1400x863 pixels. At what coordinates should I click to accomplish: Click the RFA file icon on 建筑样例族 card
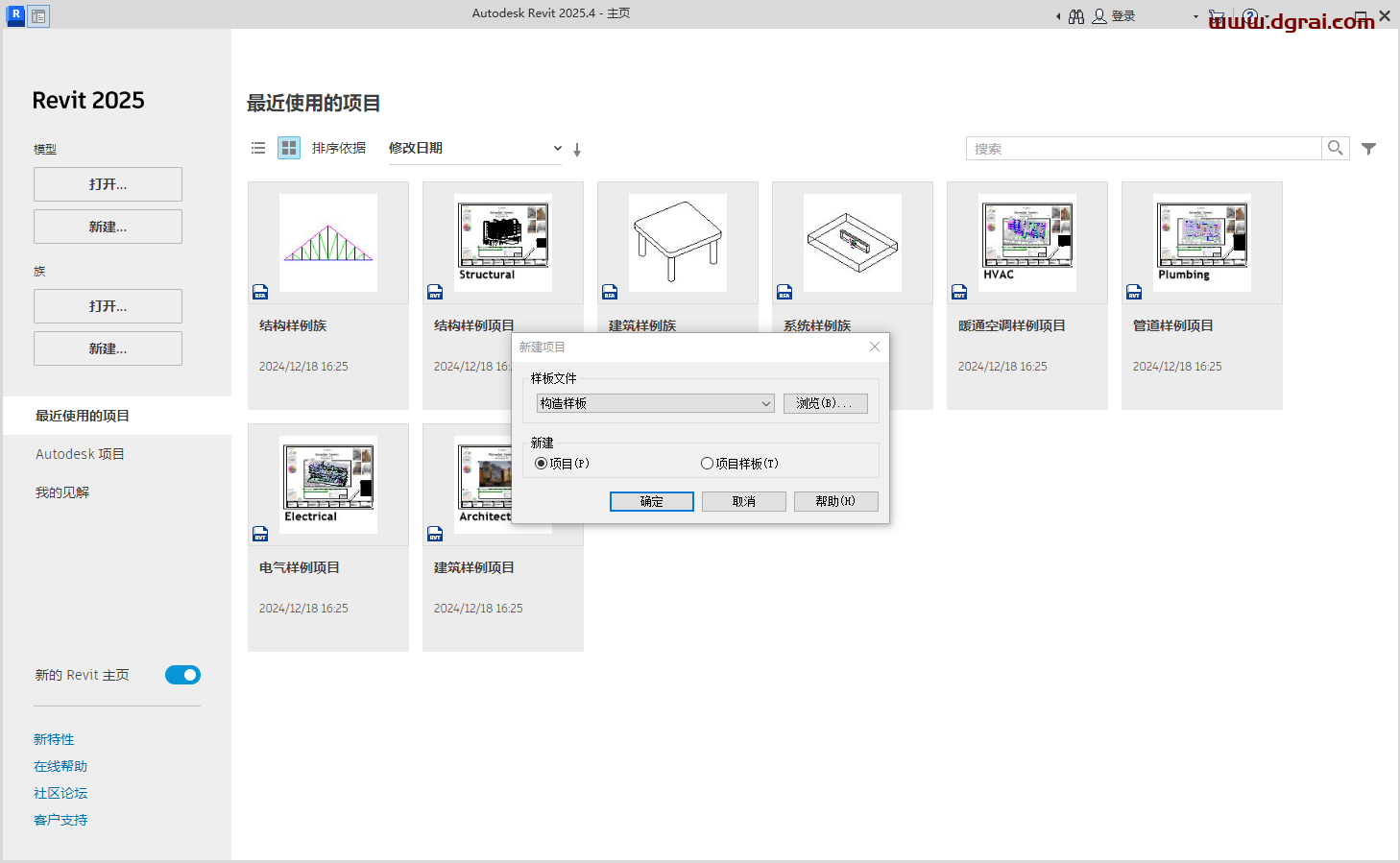pos(610,292)
